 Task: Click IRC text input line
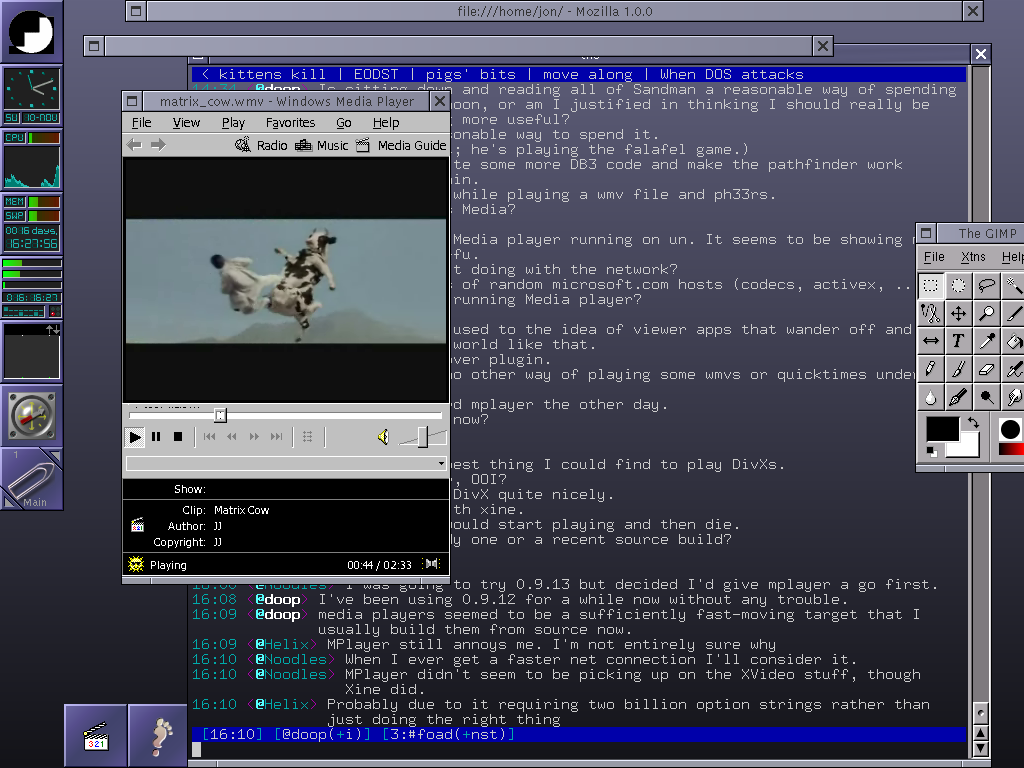(579, 750)
